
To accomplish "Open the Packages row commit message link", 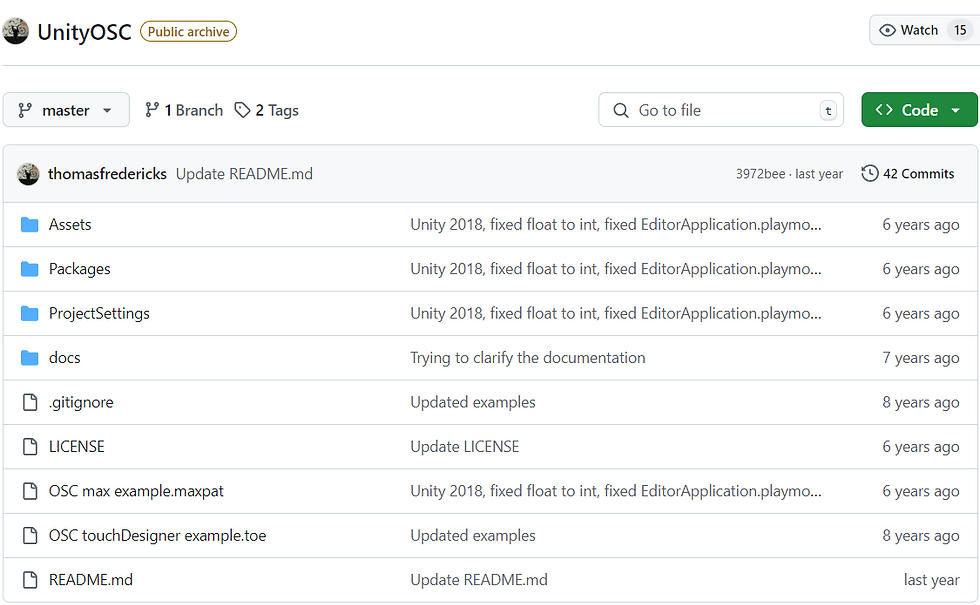I will tap(616, 269).
